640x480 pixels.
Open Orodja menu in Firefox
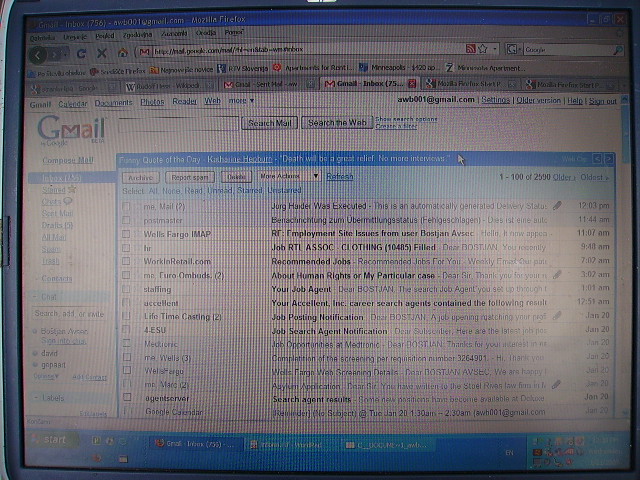coord(205,33)
